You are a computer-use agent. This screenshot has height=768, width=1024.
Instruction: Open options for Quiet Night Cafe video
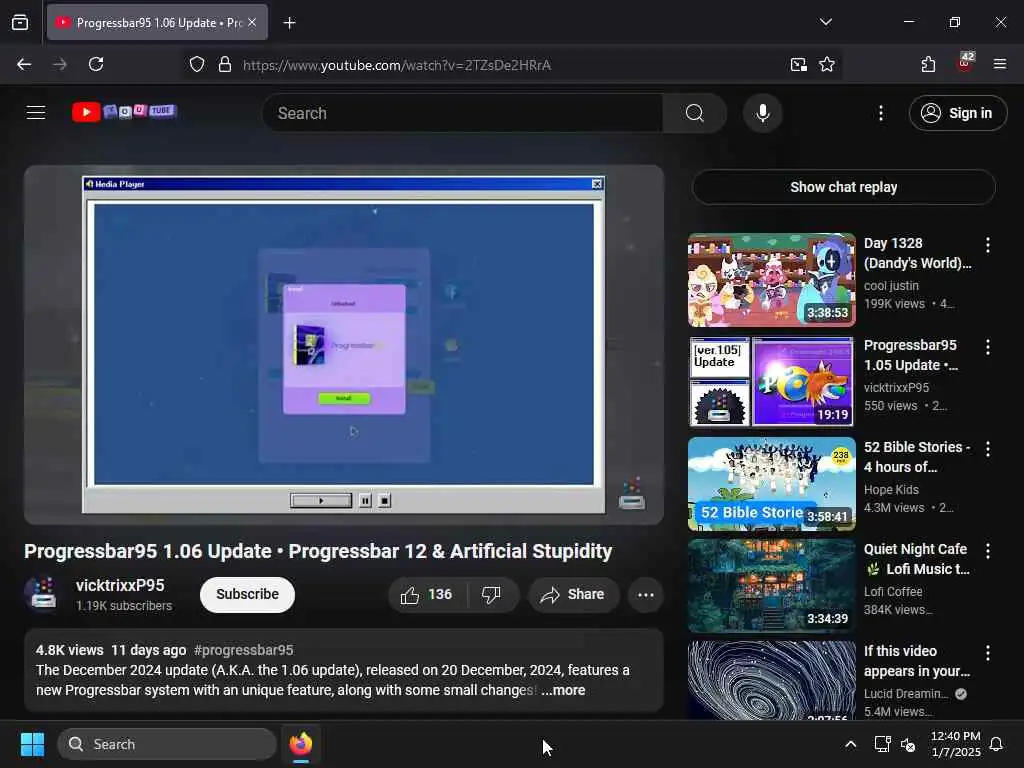pyautogui.click(x=987, y=551)
